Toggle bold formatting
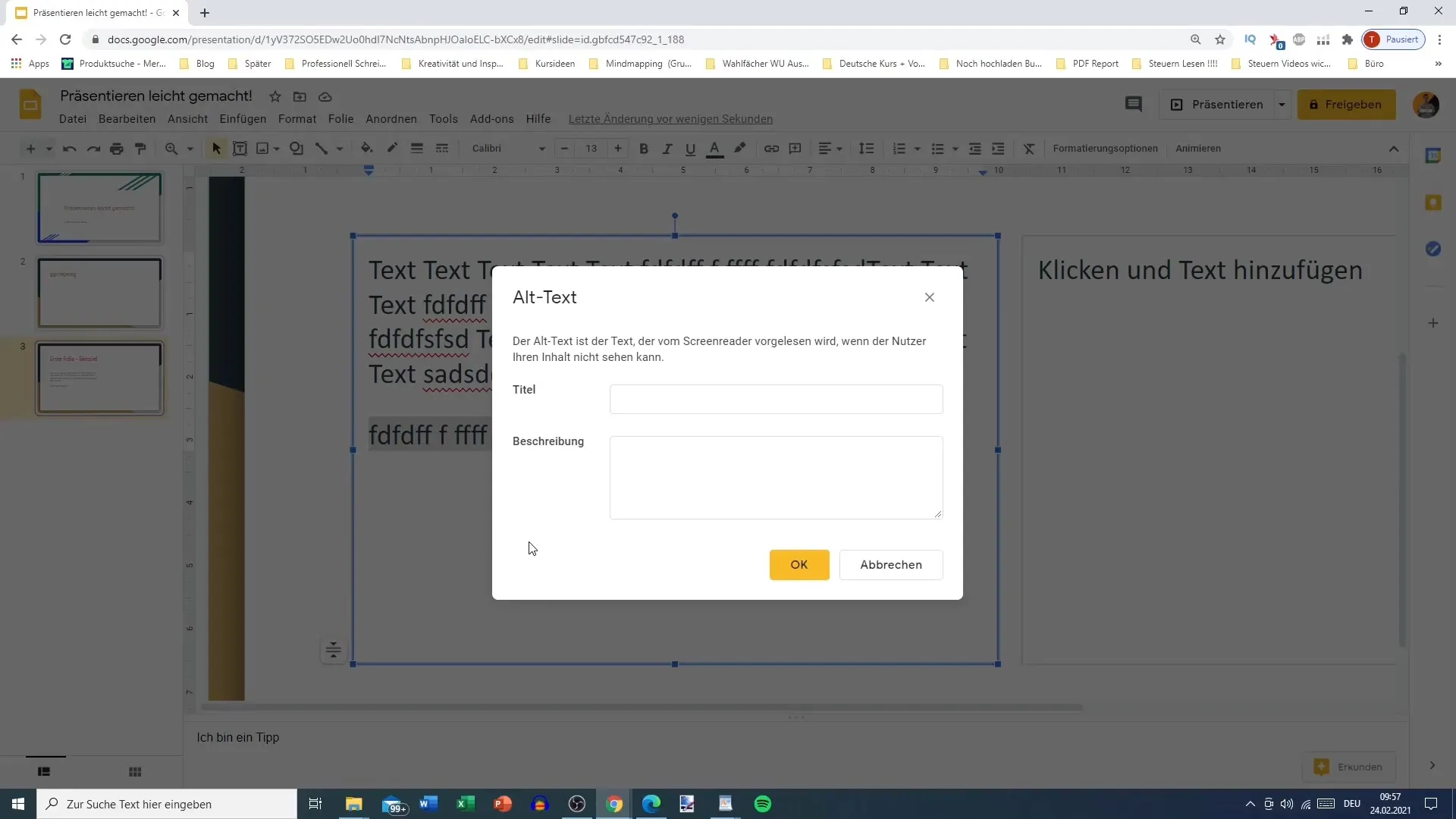This screenshot has width=1456, height=819. 644,149
